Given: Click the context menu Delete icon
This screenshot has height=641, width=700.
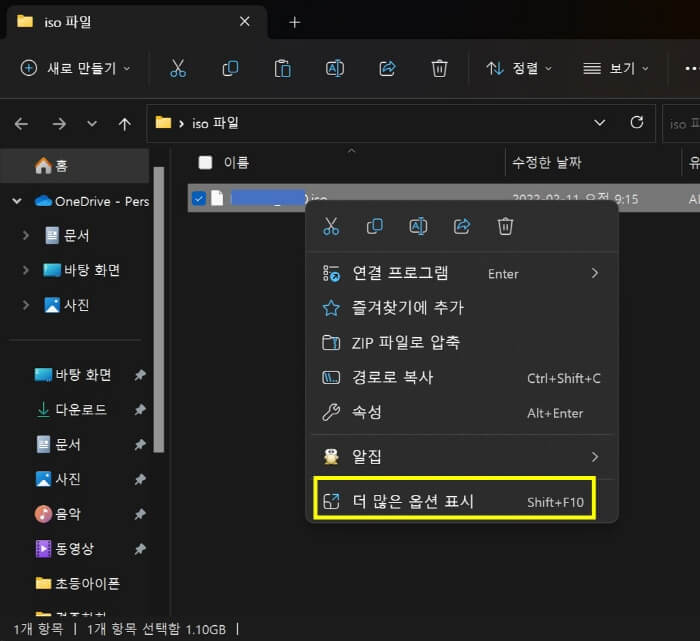Looking at the screenshot, I should click(x=505, y=226).
